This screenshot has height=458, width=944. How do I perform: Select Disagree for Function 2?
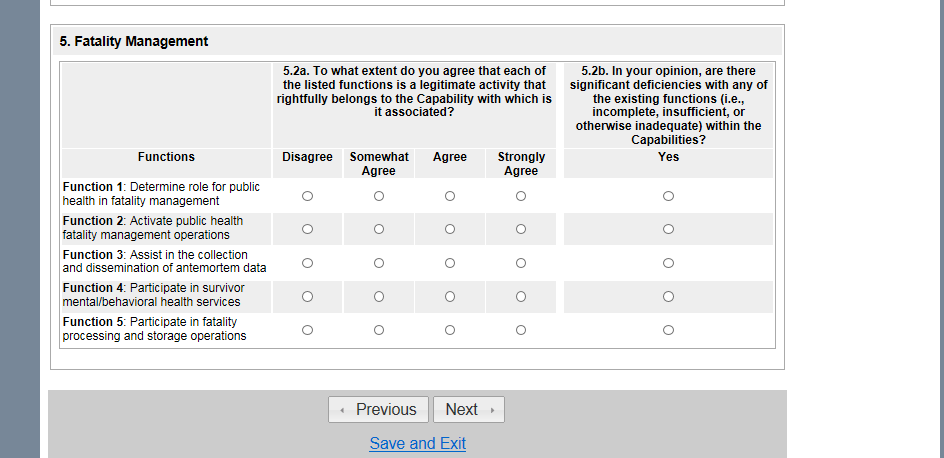[x=307, y=229]
